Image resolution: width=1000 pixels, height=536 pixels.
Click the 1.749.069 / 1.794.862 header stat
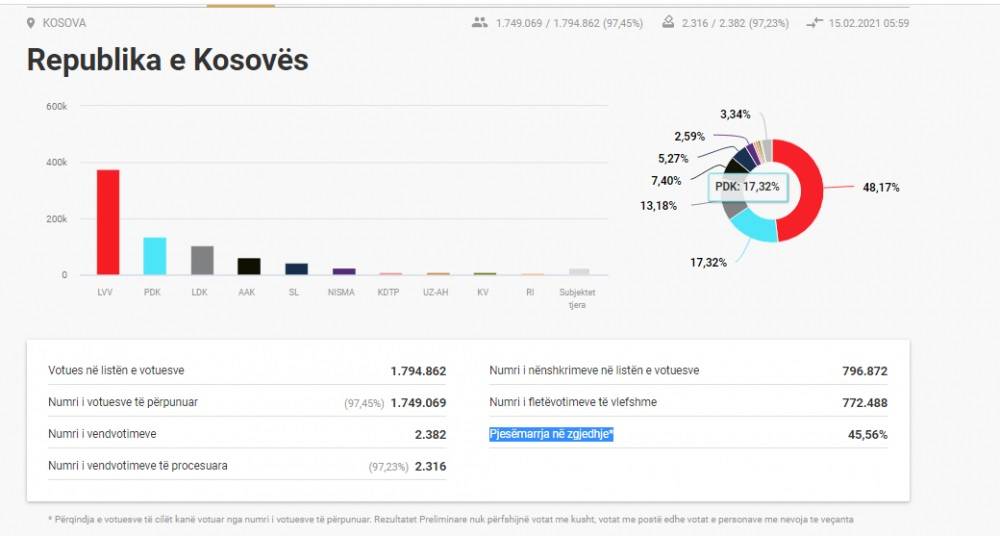click(x=570, y=23)
